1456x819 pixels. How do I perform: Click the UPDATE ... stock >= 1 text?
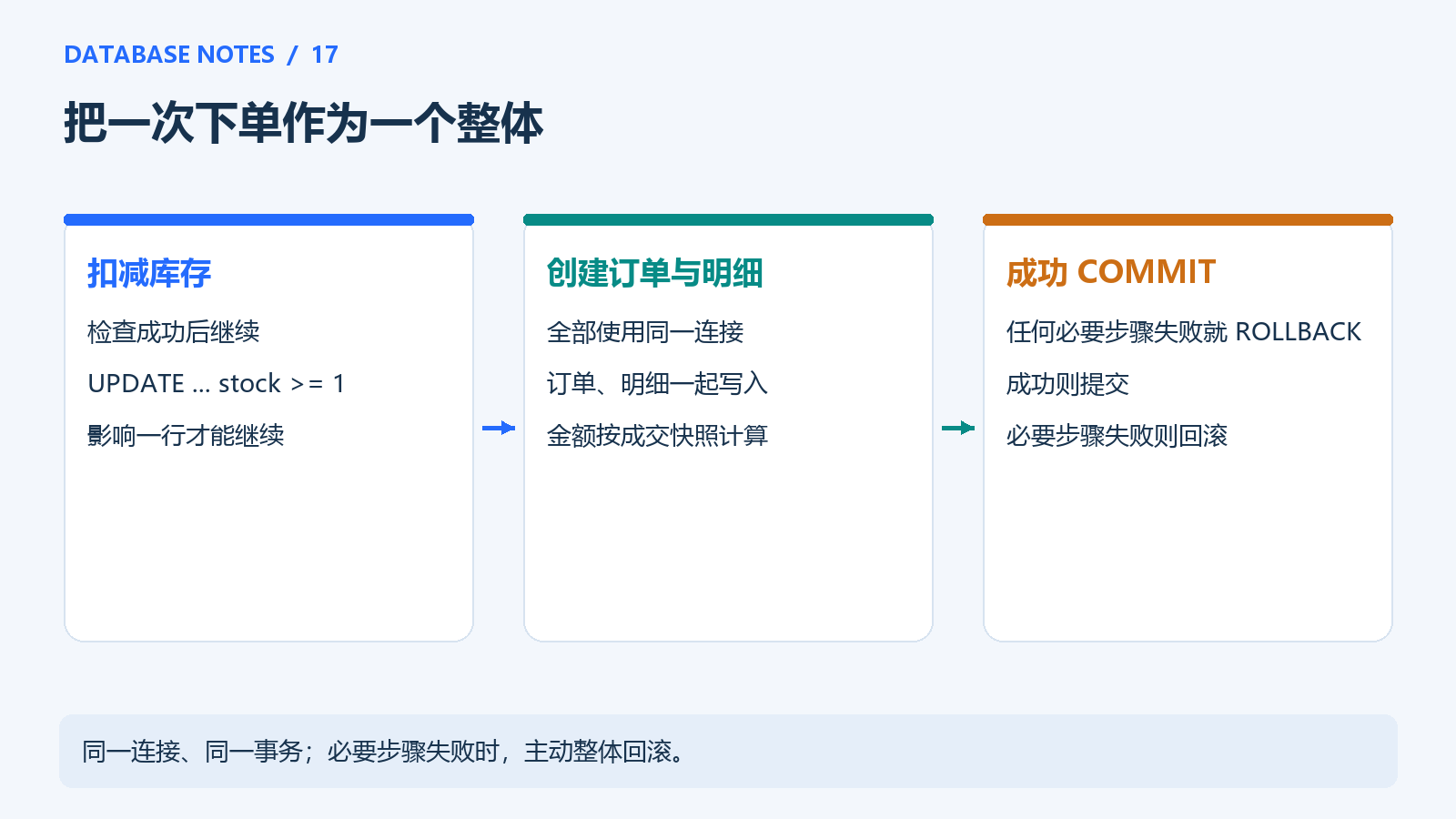click(217, 384)
